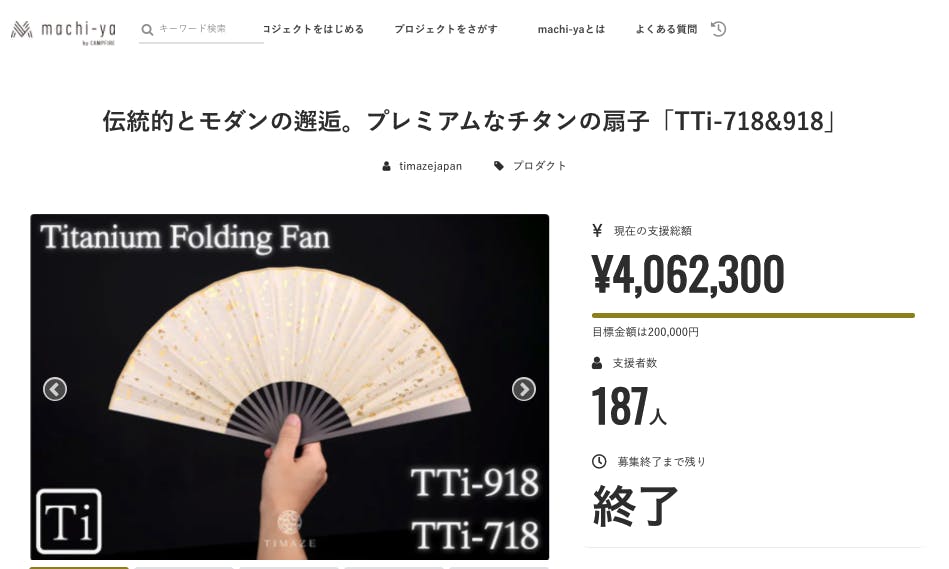Click the clock icon beside 募集終了まで残り
Image resolution: width=949 pixels, height=569 pixels.
(x=599, y=461)
